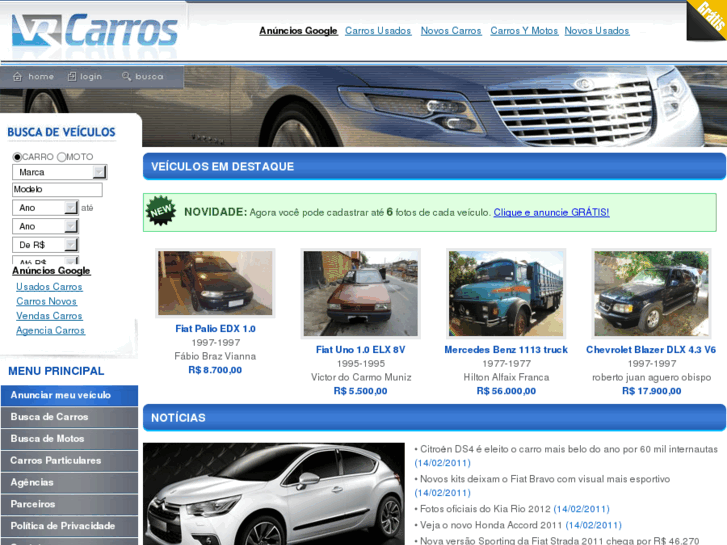Image resolution: width=727 pixels, height=545 pixels.
Task: Open Busca de Carros menu item
Action: click(70, 417)
